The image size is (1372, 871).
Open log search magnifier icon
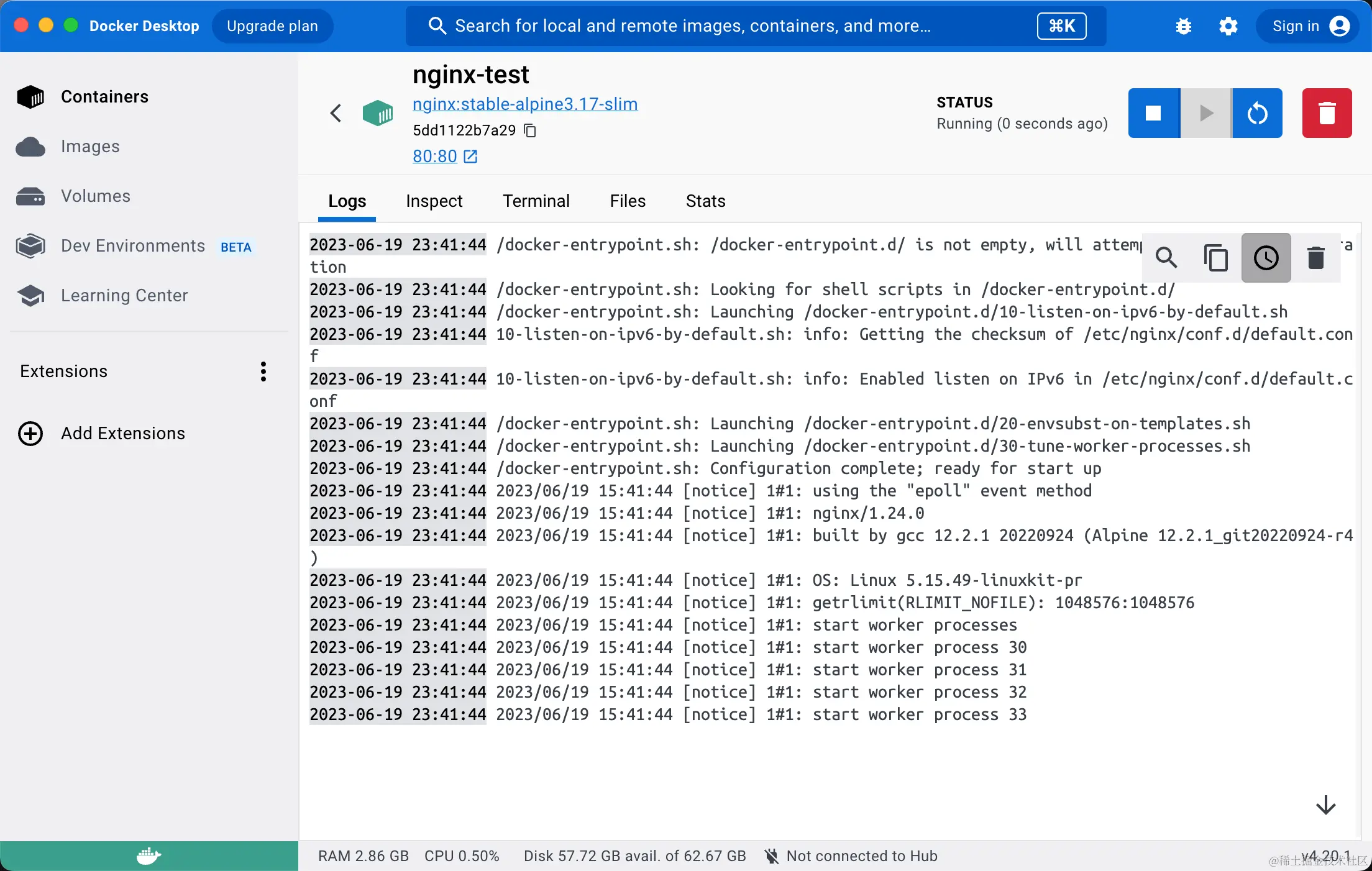[1166, 258]
